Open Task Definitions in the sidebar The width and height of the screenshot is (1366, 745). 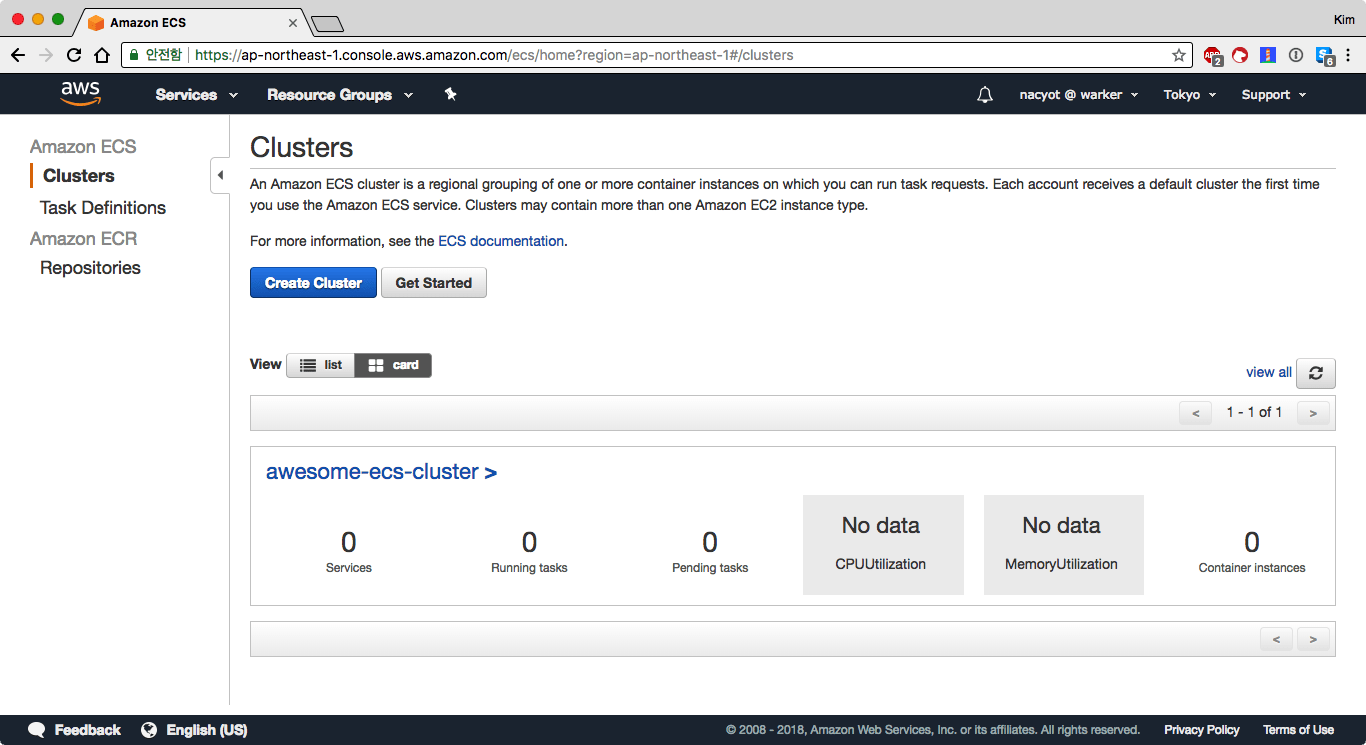[x=103, y=208]
